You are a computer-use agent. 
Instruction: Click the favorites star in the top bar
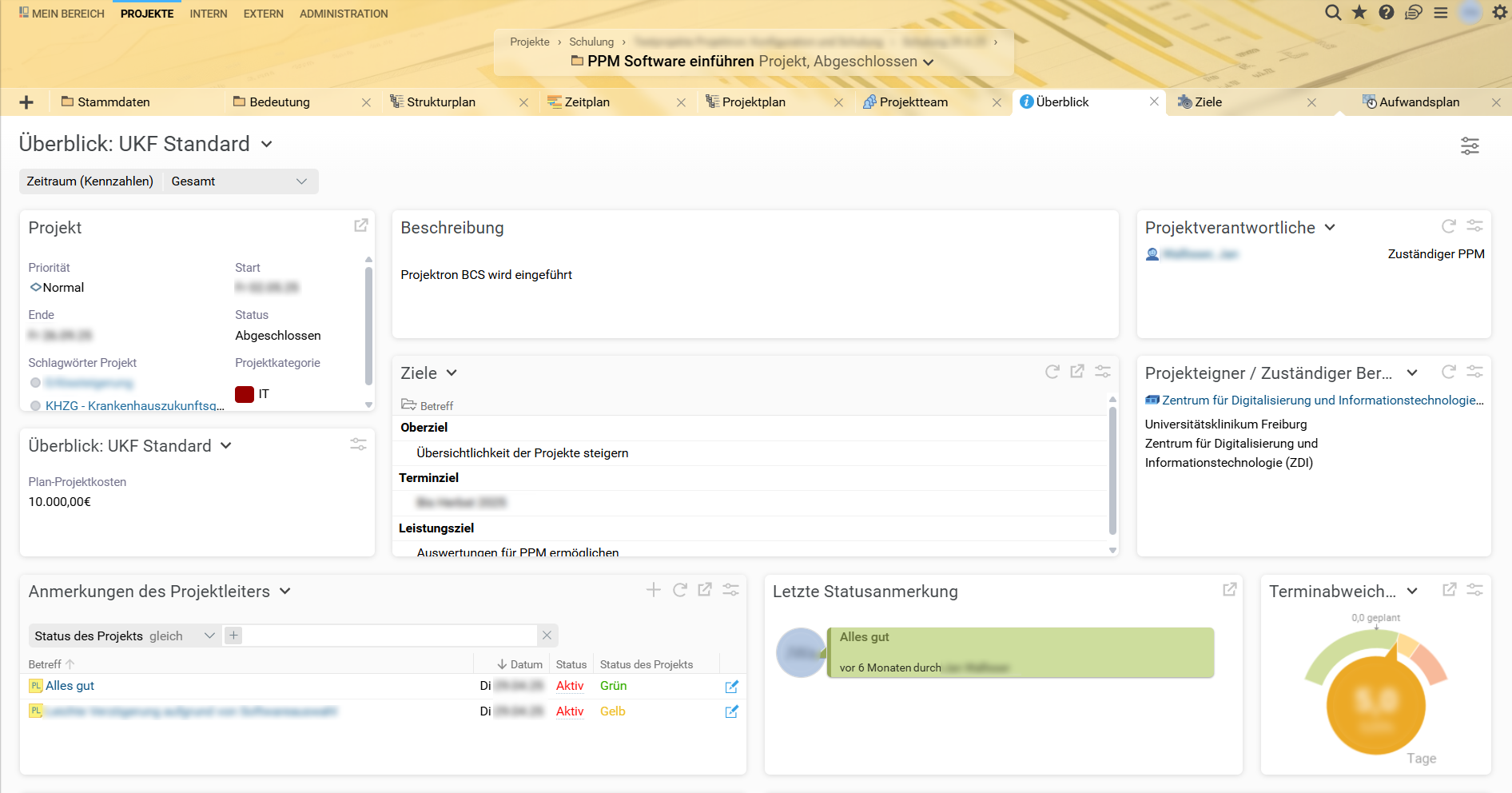[1359, 13]
